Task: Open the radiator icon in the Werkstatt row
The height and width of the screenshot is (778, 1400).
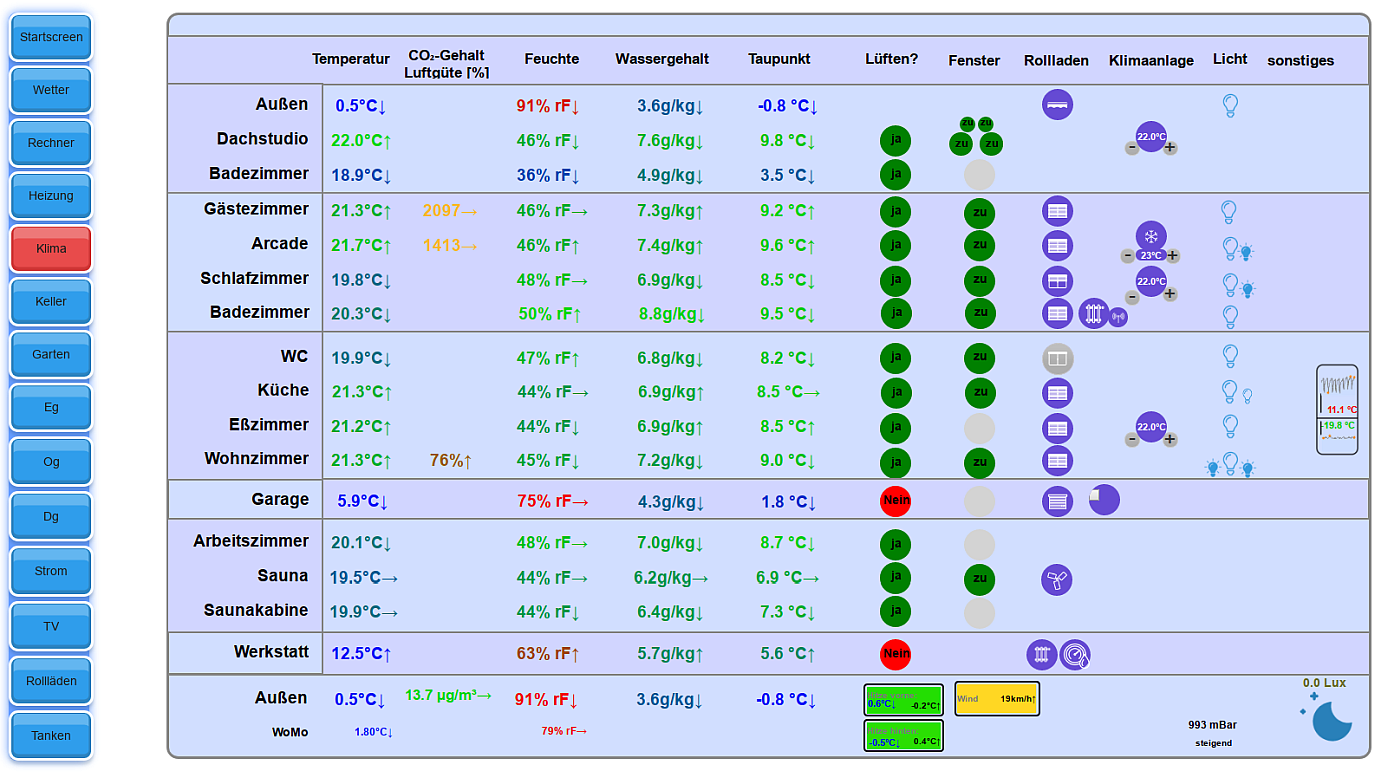Action: [x=1042, y=655]
